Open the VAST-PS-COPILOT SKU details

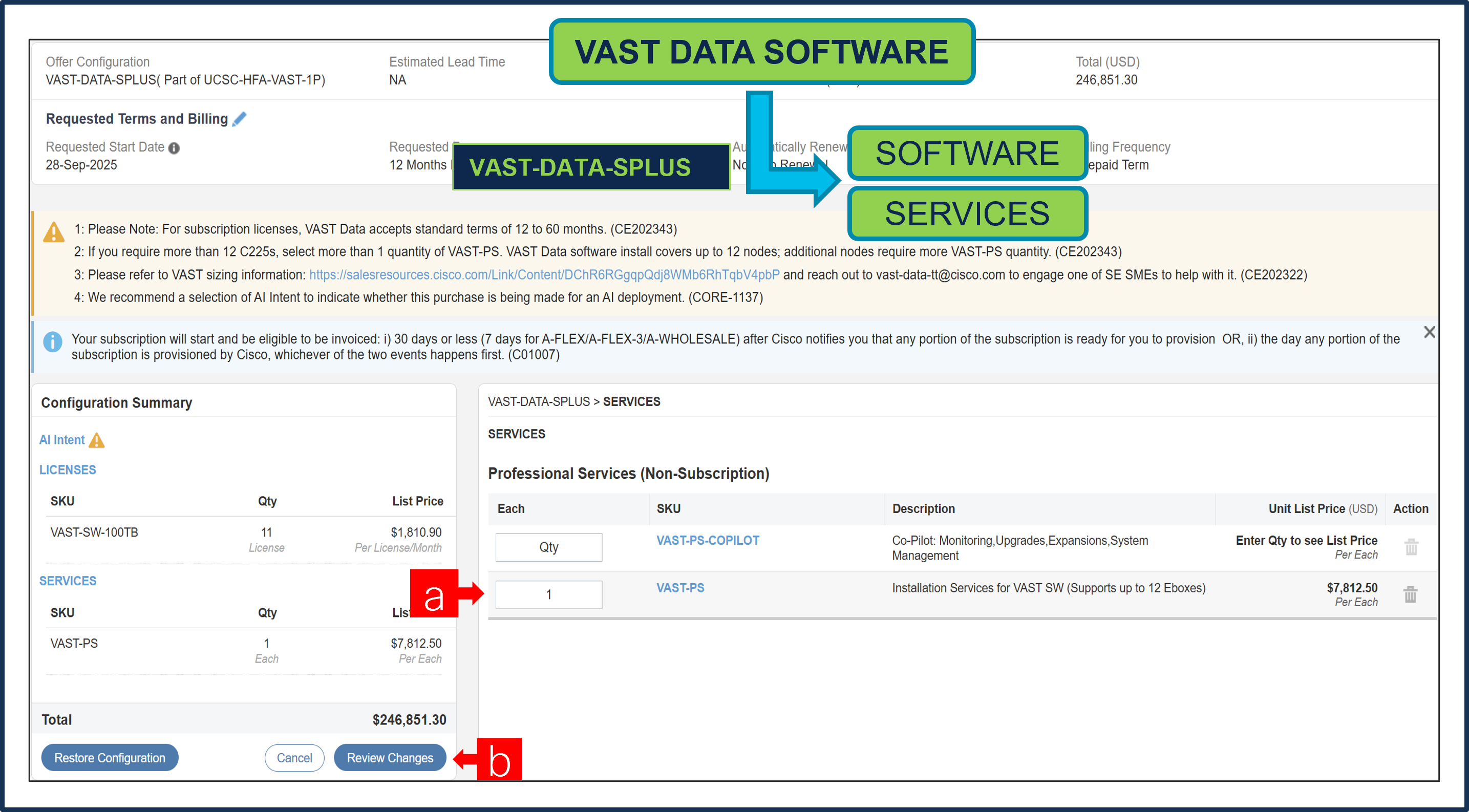[x=707, y=540]
